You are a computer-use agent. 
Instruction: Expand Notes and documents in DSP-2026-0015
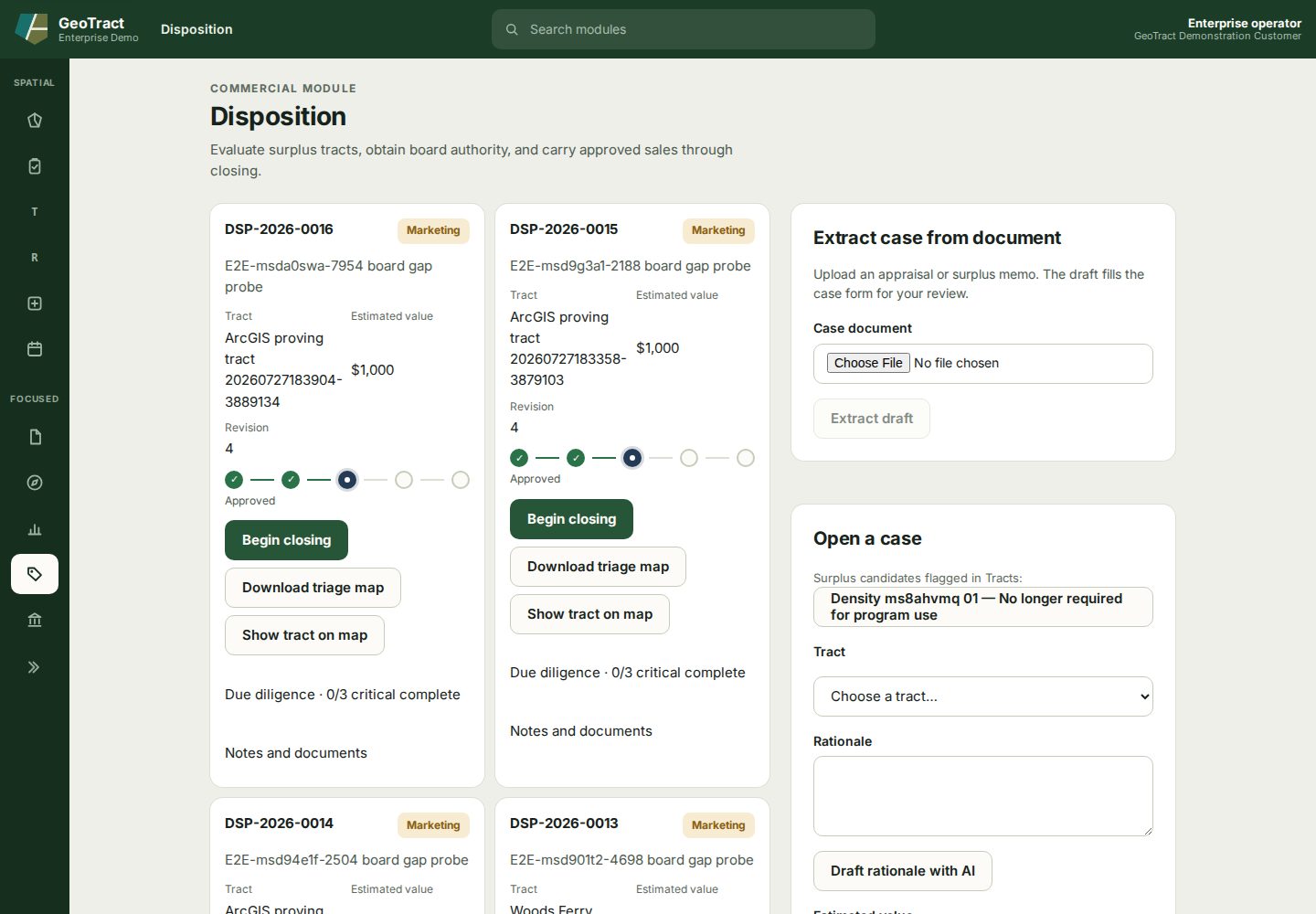pyautogui.click(x=581, y=731)
